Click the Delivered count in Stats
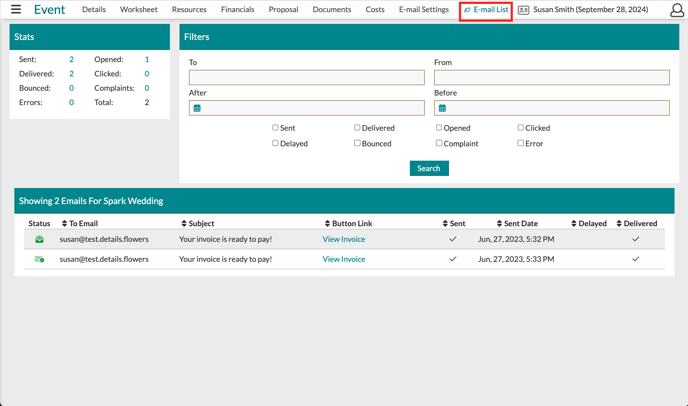 [x=72, y=74]
